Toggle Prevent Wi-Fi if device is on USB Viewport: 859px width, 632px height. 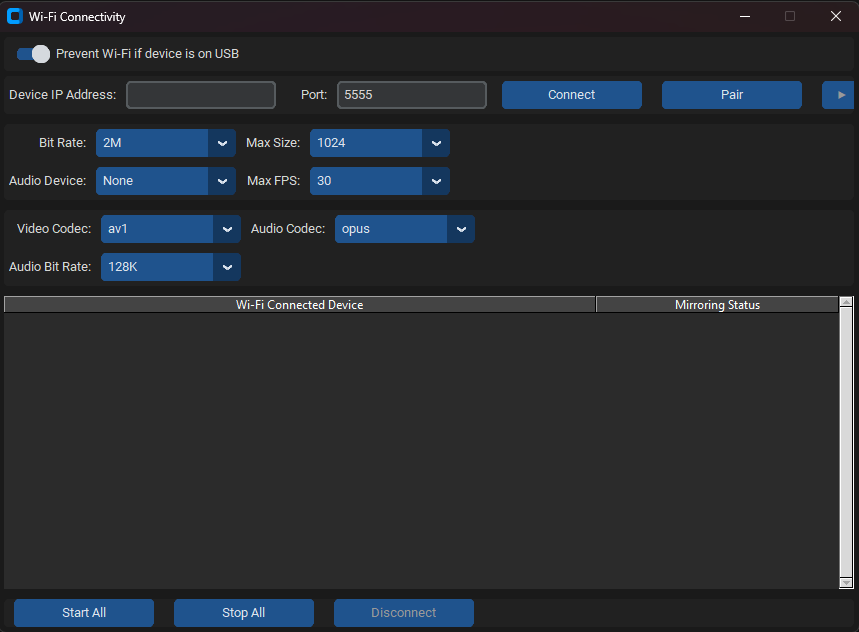[33, 54]
